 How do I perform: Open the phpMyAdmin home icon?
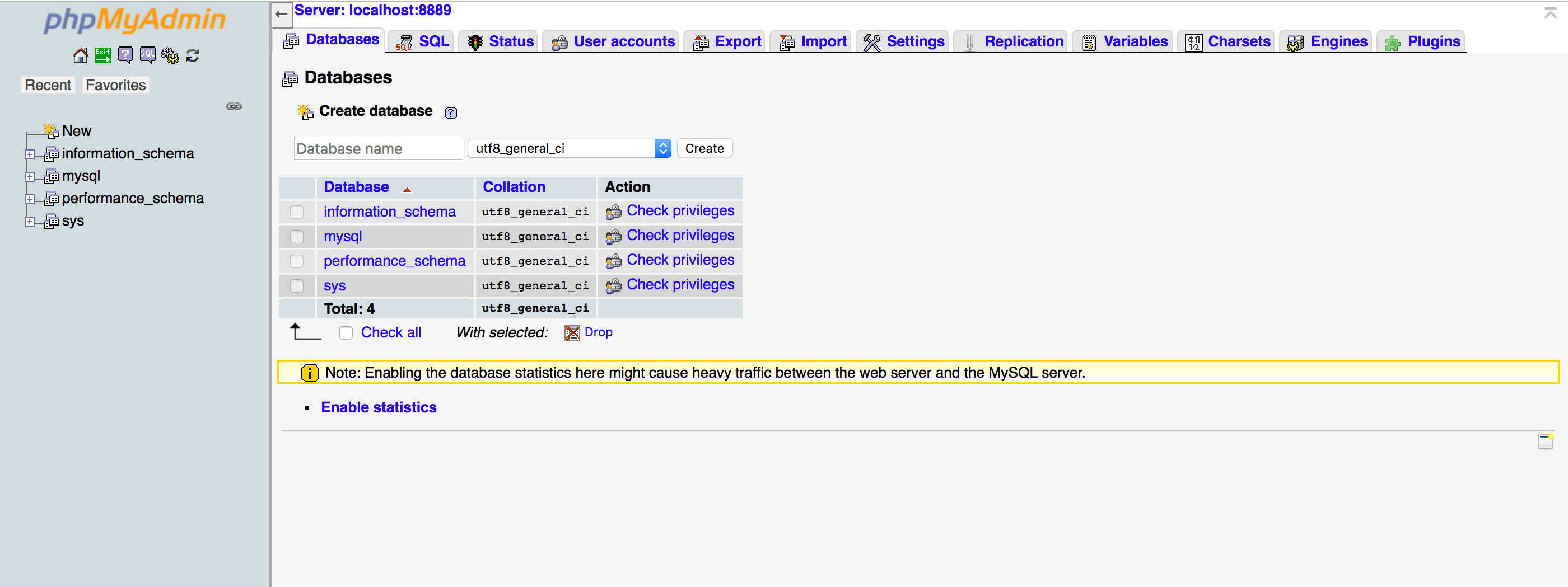80,56
